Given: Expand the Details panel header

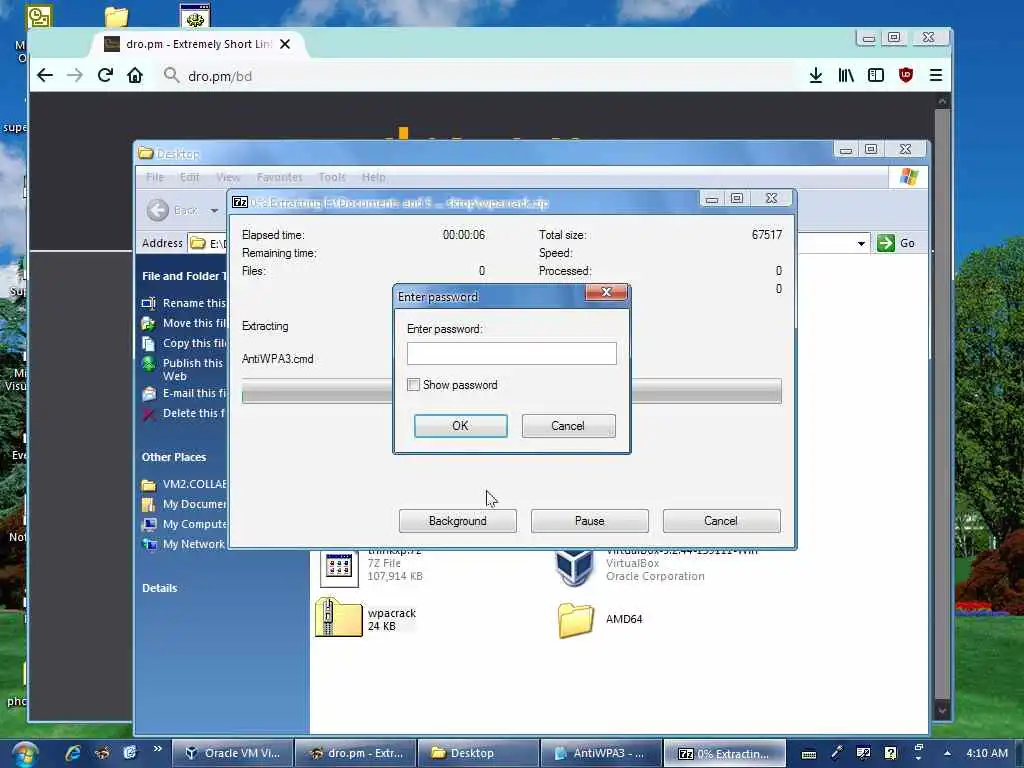Looking at the screenshot, I should coord(160,588).
